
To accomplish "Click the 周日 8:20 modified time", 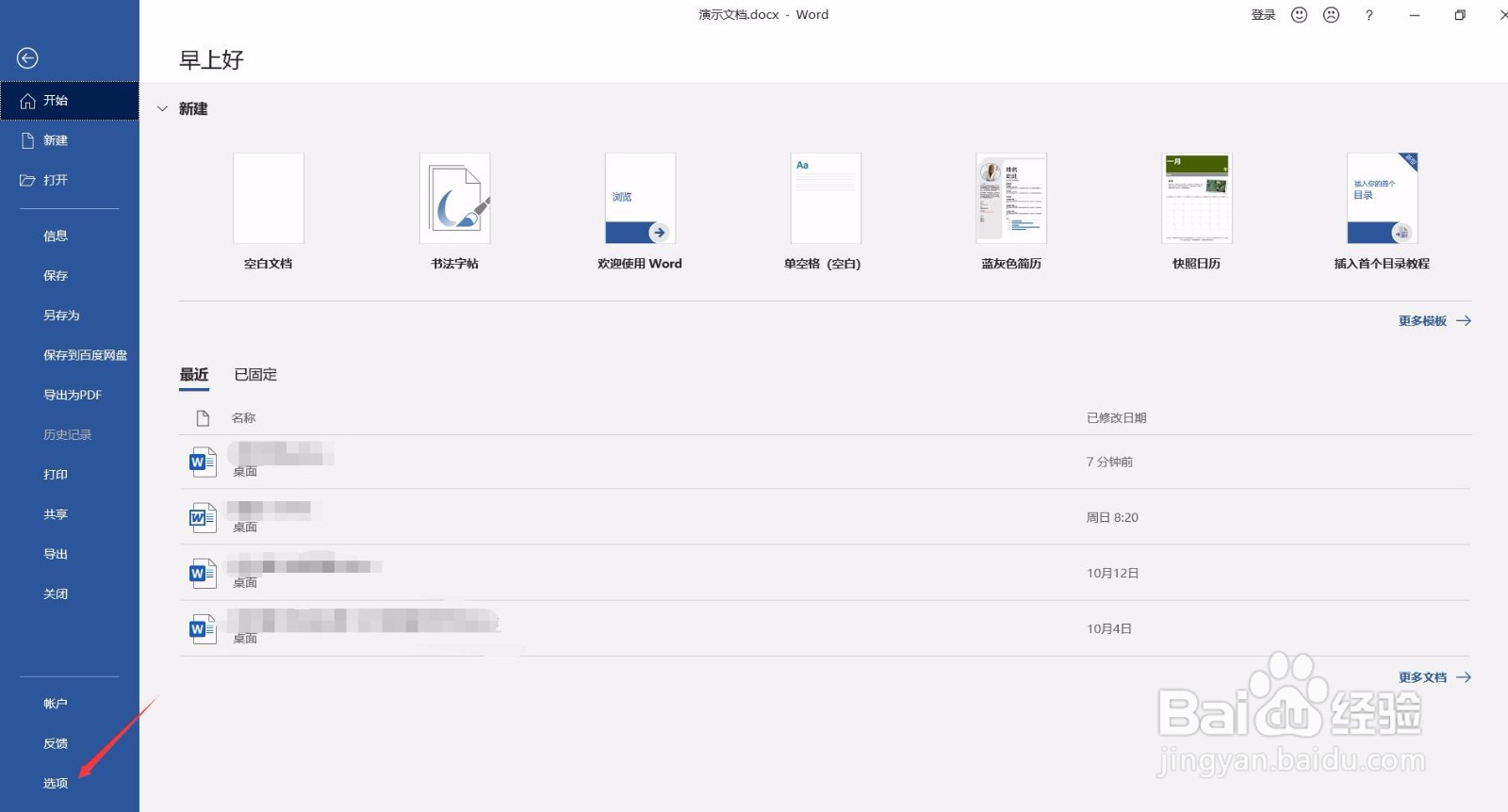I will click(x=1112, y=517).
